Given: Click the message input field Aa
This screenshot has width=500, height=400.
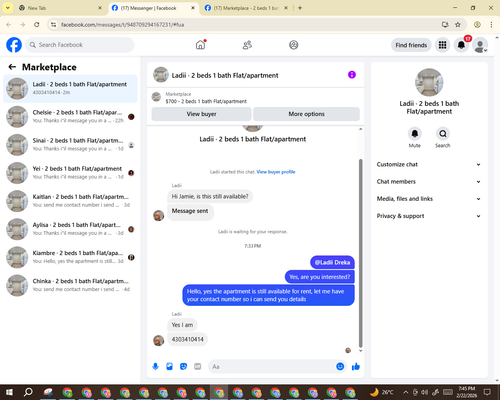Looking at the screenshot, I should click(x=272, y=367).
